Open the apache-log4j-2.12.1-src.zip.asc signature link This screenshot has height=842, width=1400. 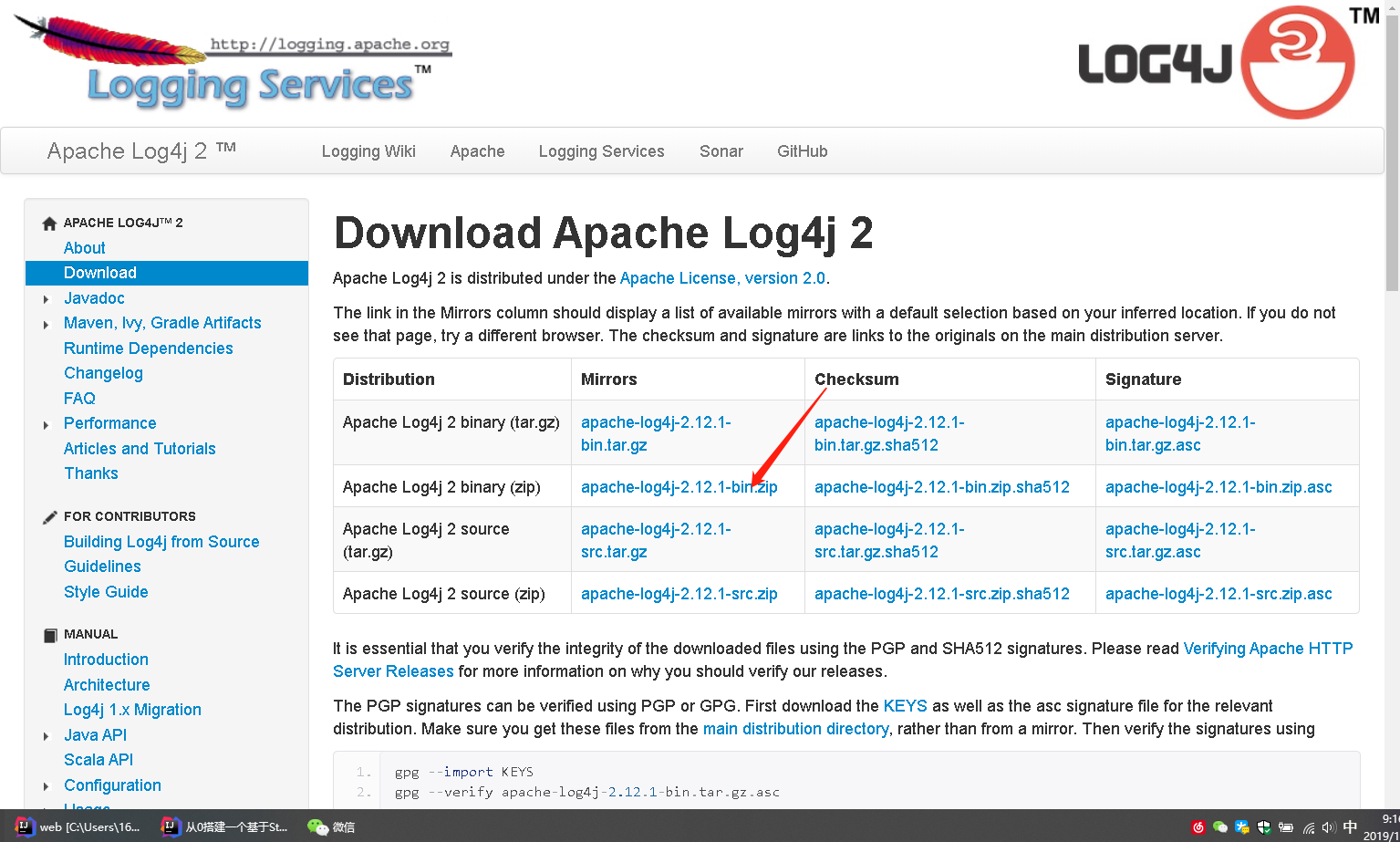coord(1219,594)
